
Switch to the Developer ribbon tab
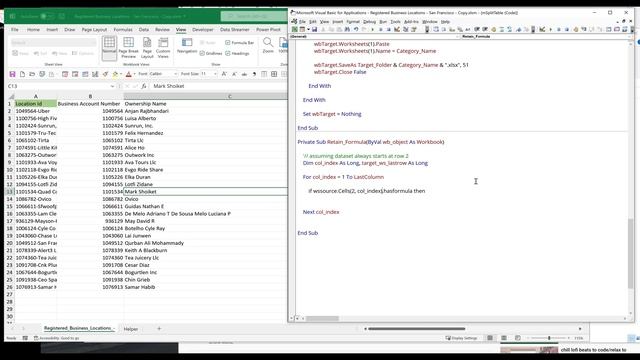click(202, 29)
